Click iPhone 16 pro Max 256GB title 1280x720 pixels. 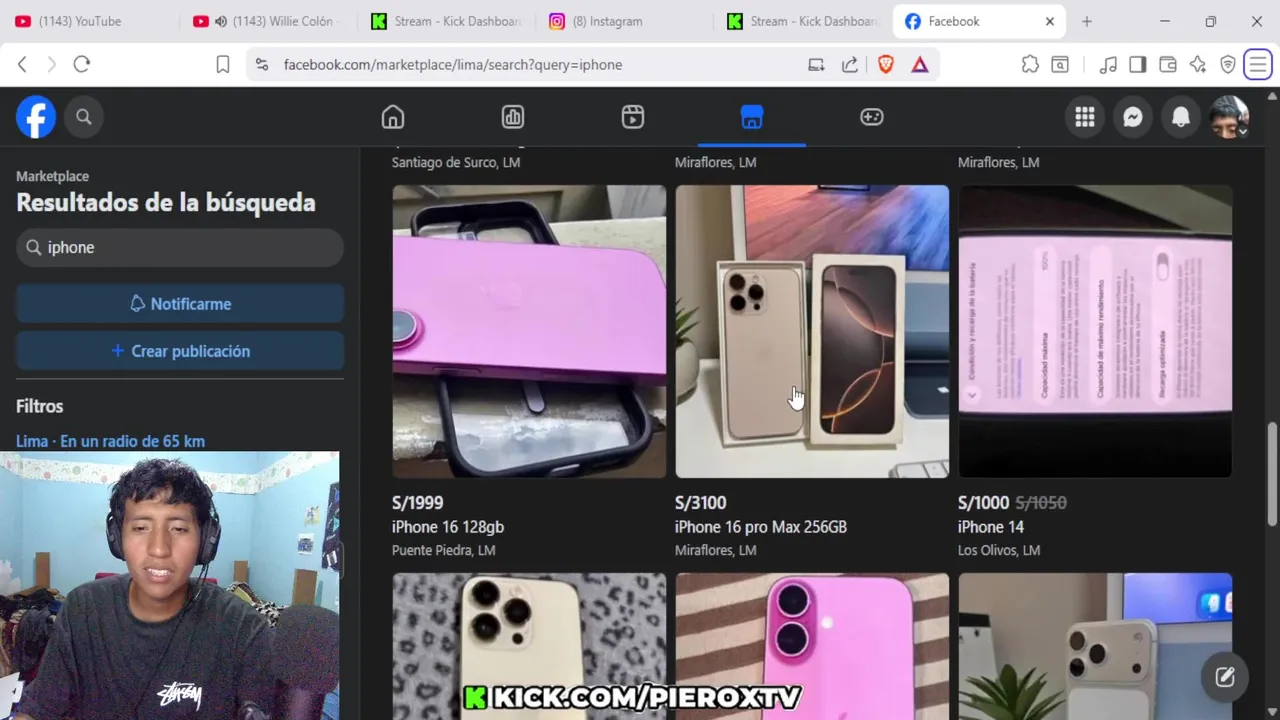coord(761,527)
